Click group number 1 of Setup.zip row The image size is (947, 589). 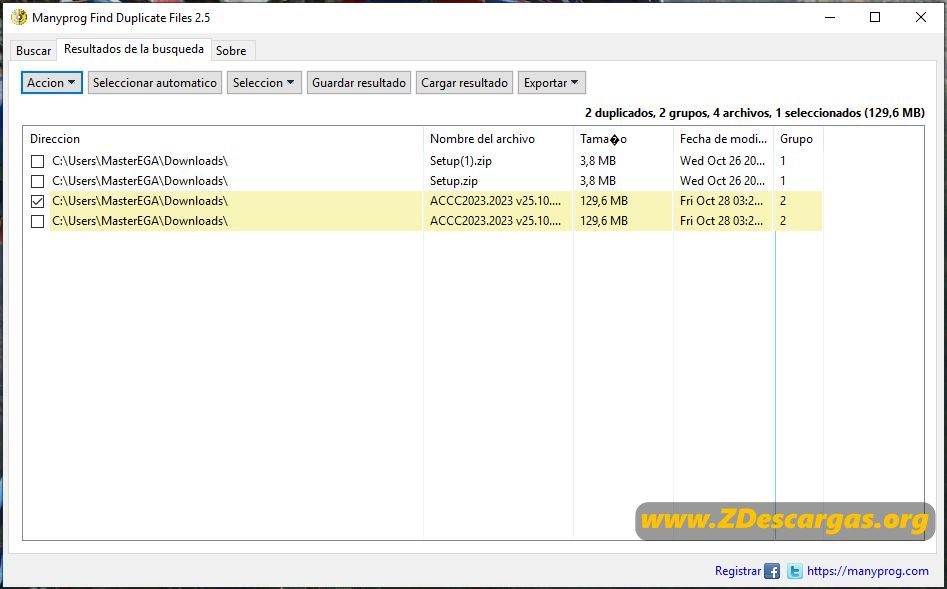tap(783, 181)
